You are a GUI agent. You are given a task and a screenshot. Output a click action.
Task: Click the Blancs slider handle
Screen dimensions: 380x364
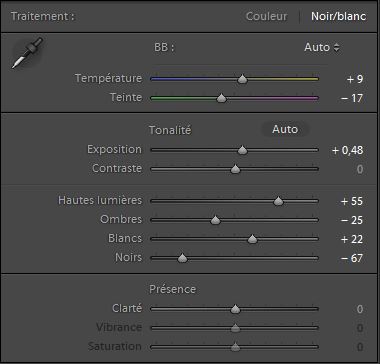(x=252, y=239)
